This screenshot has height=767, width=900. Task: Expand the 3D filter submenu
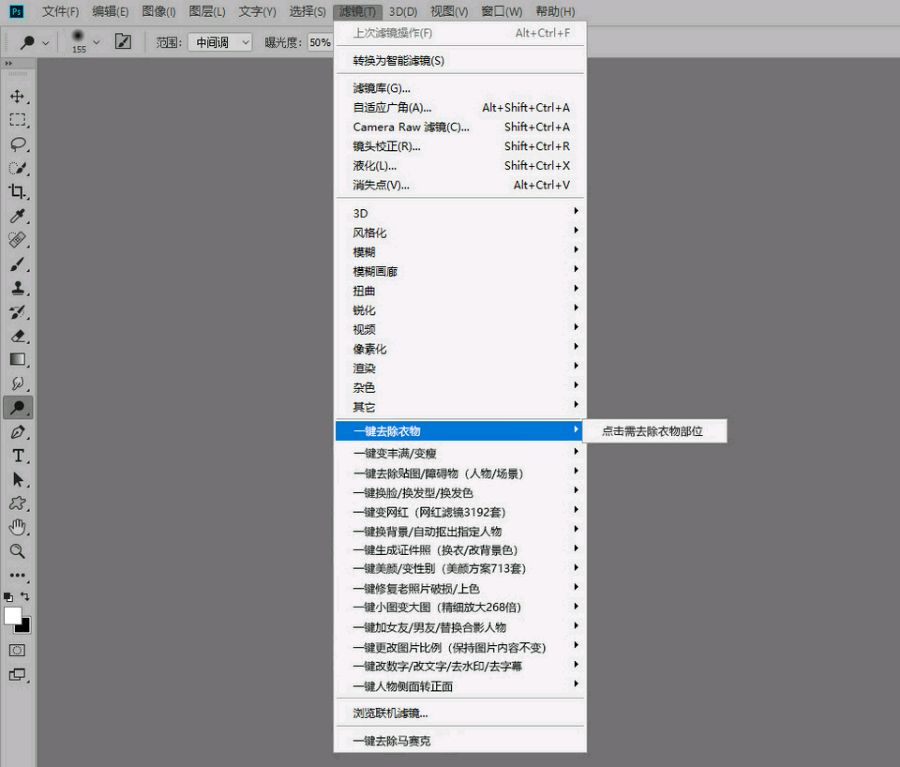point(460,213)
